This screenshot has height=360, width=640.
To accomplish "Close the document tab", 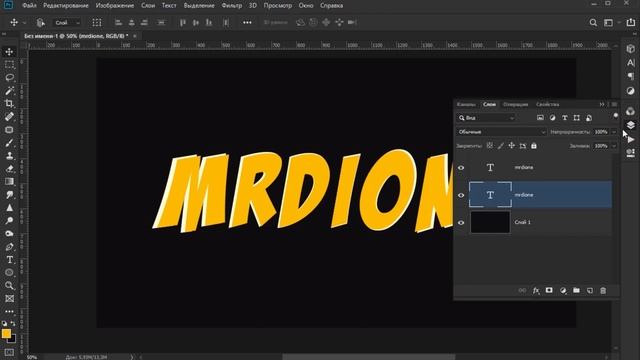I will click(135, 36).
